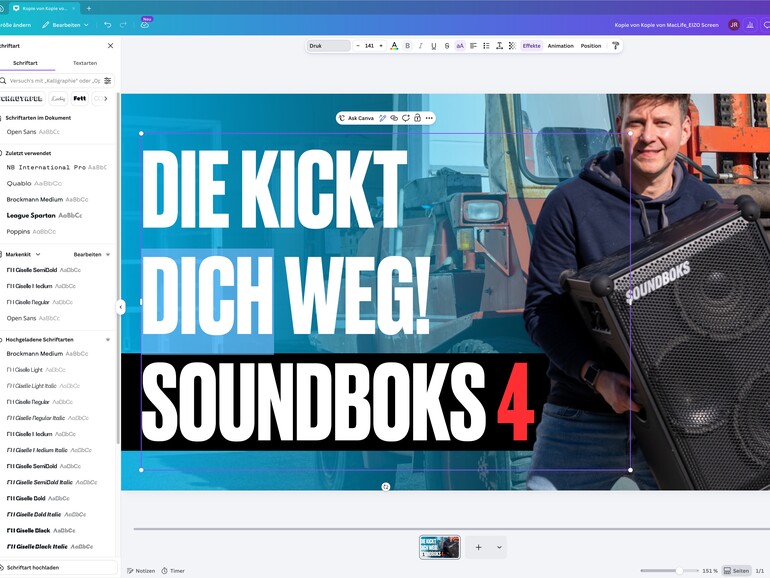Lock the selected text element
This screenshot has height=578, width=770.
(417, 118)
